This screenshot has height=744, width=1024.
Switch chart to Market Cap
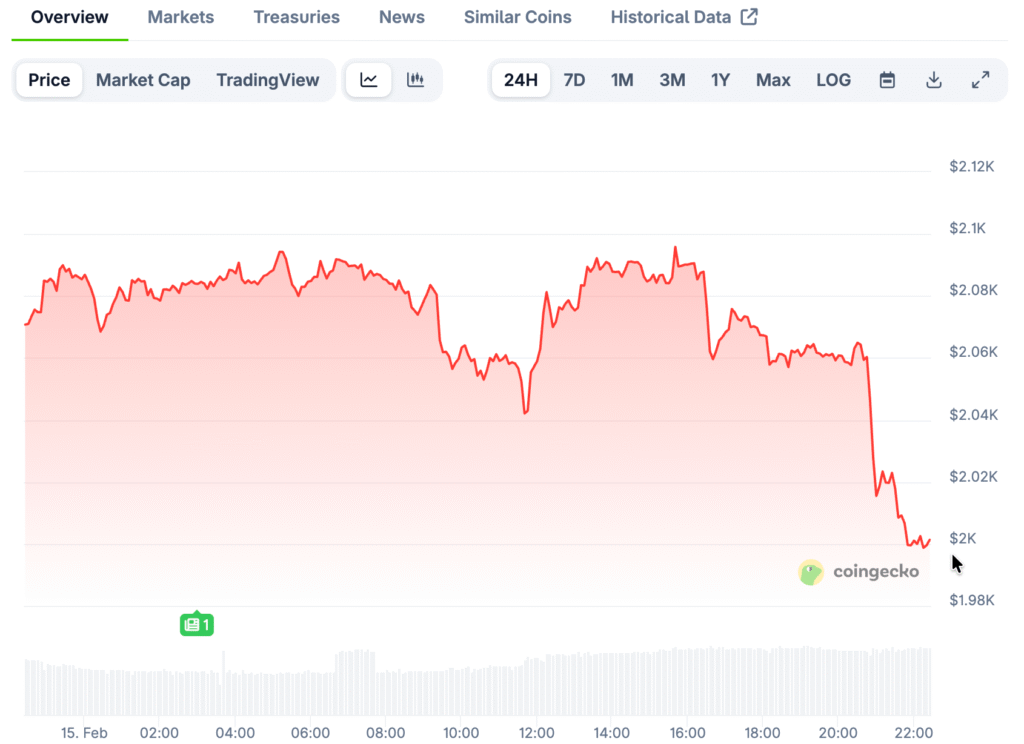(x=143, y=80)
